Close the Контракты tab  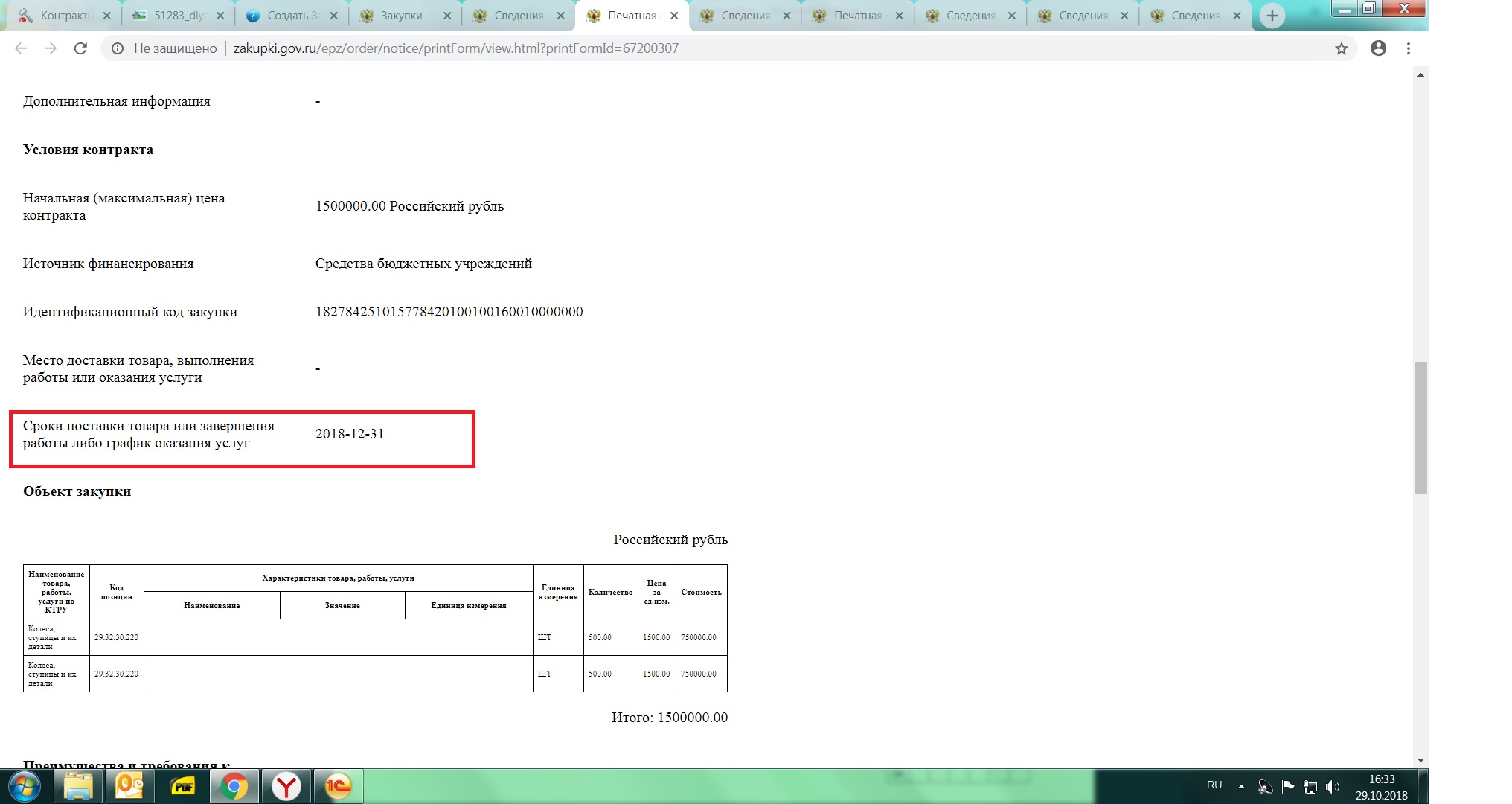106,16
